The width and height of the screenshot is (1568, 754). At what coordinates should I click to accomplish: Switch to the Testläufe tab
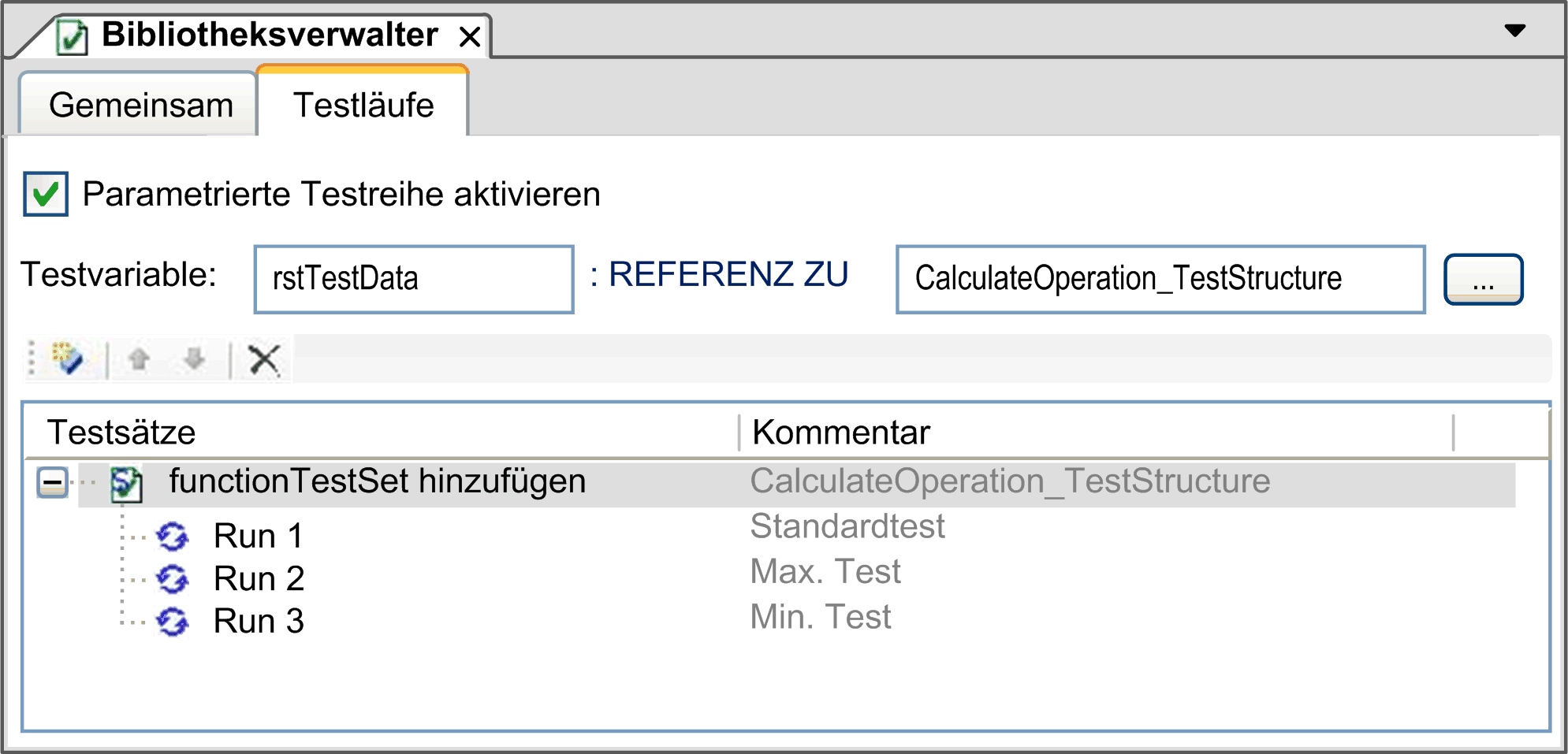tap(363, 103)
